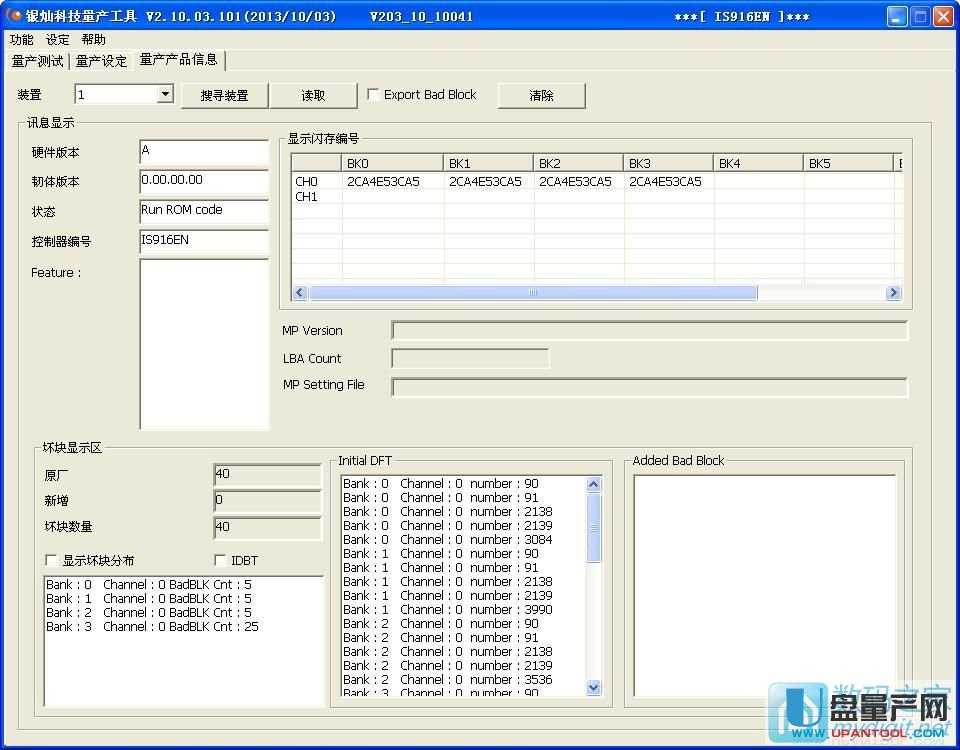The width and height of the screenshot is (960, 750).
Task: Select the BK0 column header
Action: (392, 163)
